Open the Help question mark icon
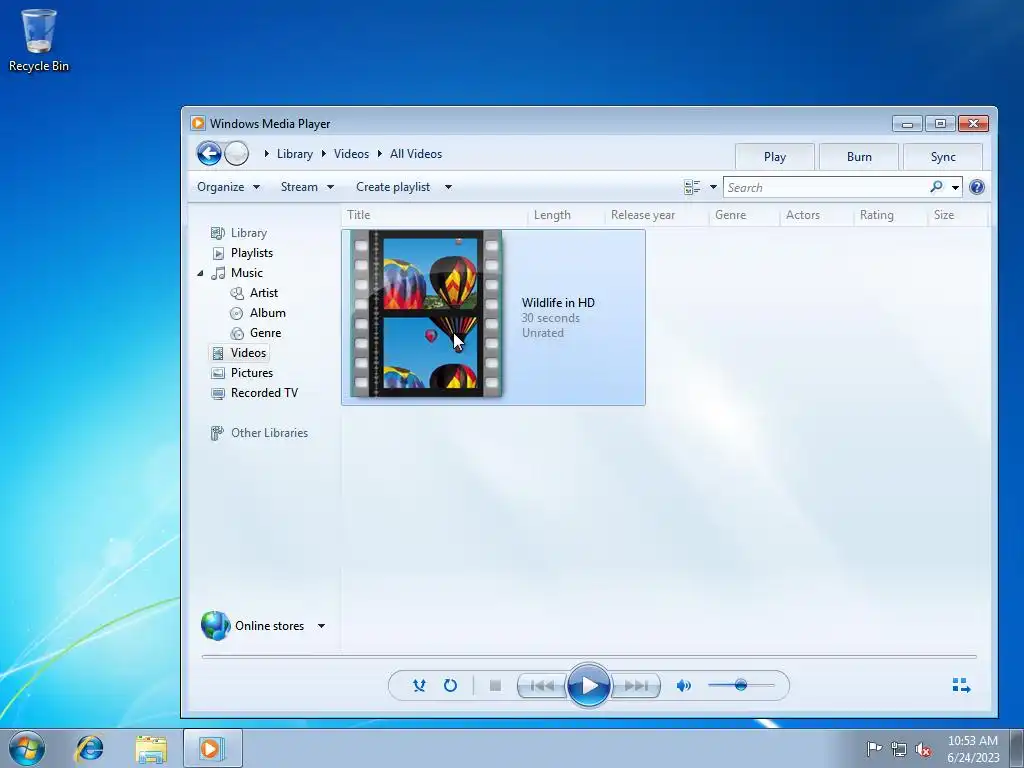This screenshot has height=768, width=1024. [976, 187]
